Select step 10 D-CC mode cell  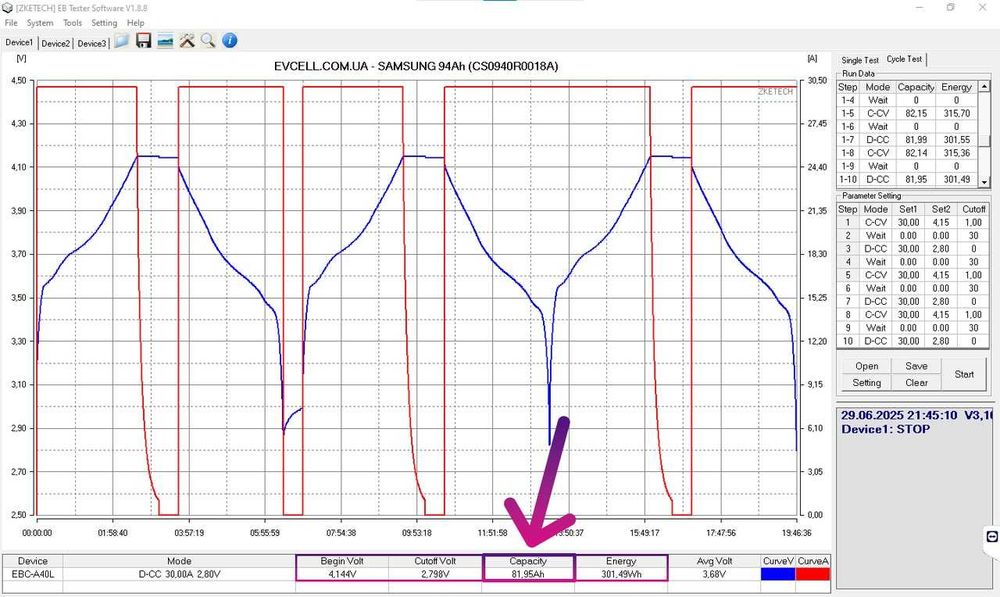(876, 341)
